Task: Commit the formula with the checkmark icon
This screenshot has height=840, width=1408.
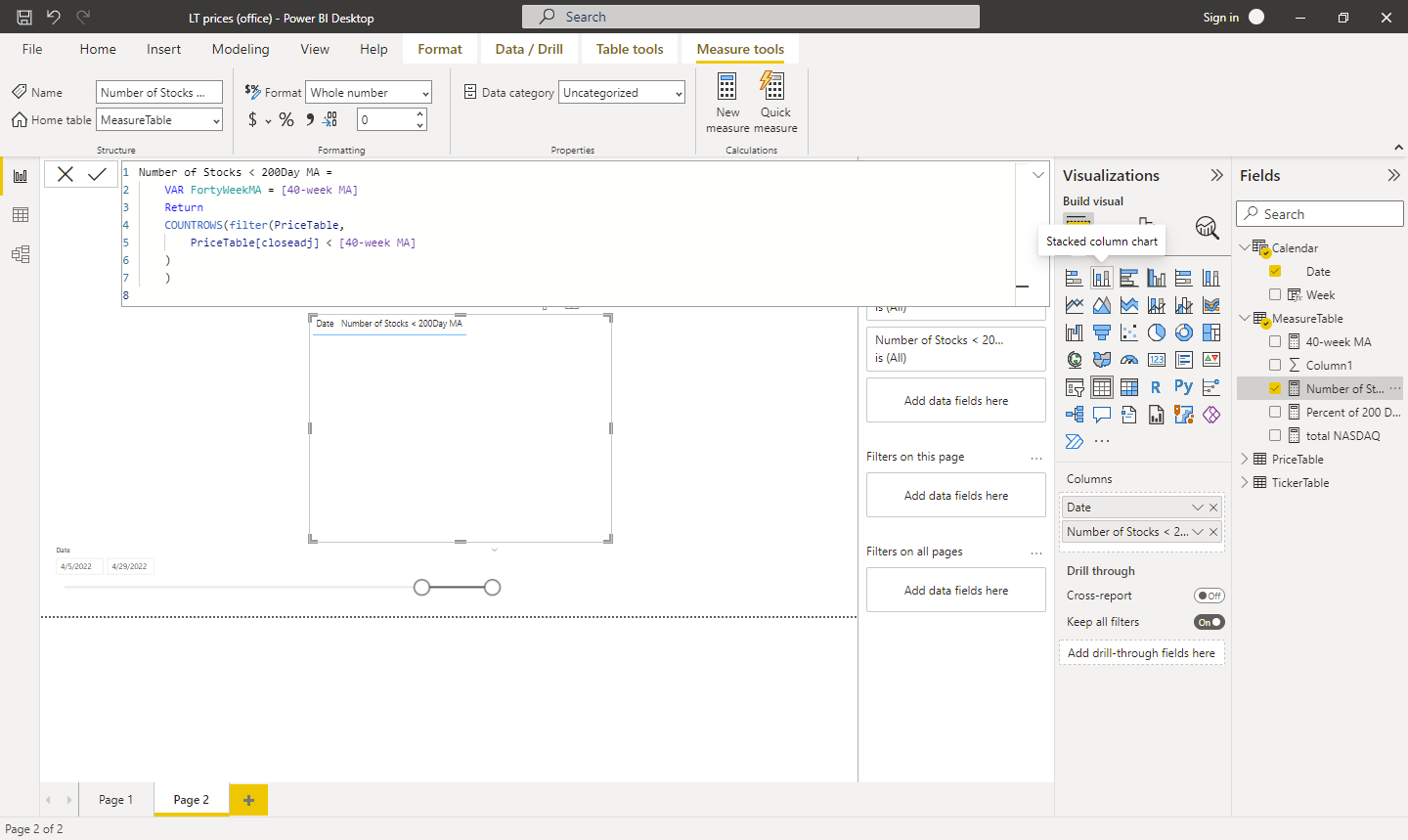Action: (97, 174)
